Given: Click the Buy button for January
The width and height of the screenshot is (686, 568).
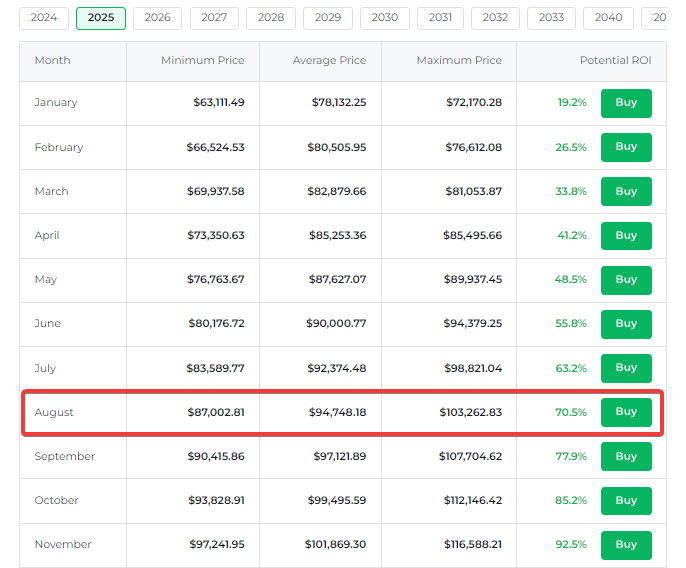Looking at the screenshot, I should click(626, 103).
